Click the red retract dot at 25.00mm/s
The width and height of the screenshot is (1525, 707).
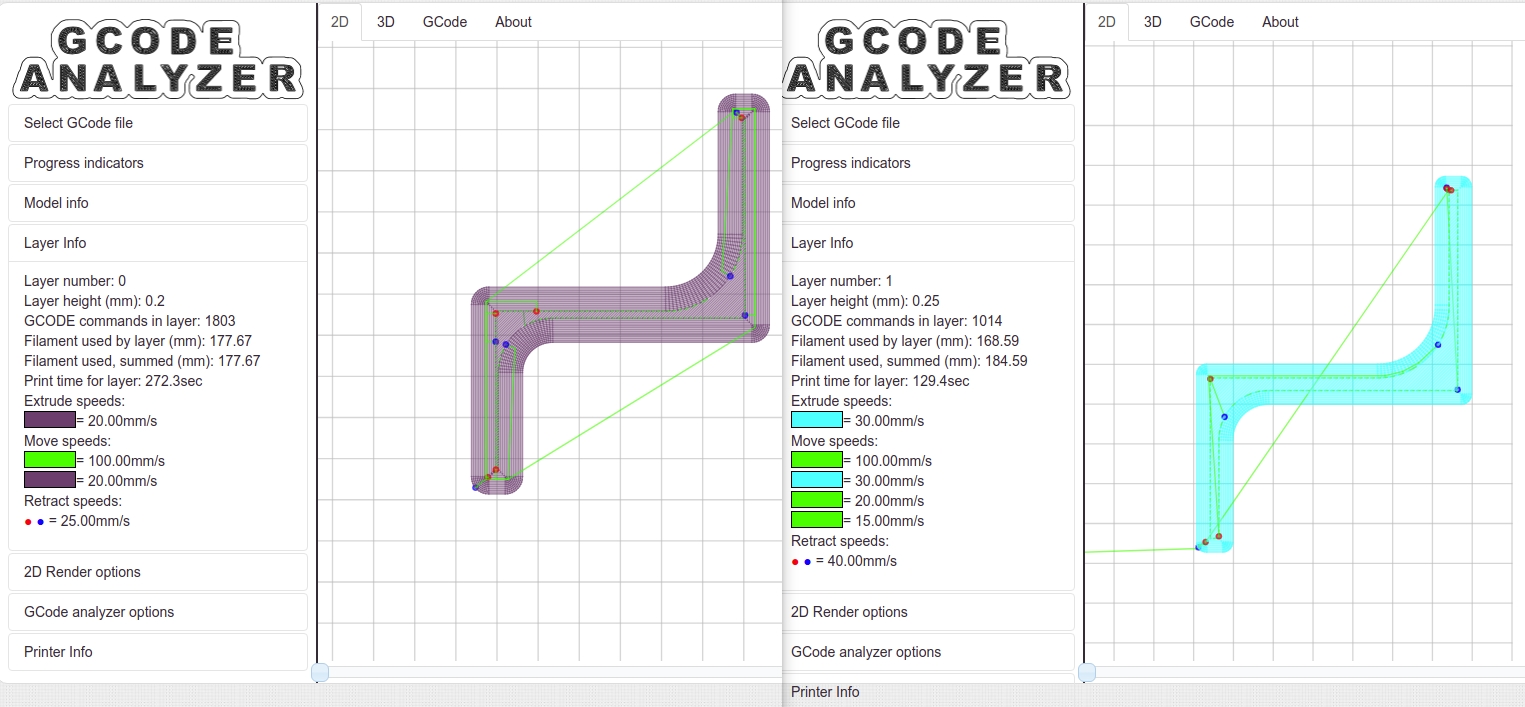tap(28, 522)
